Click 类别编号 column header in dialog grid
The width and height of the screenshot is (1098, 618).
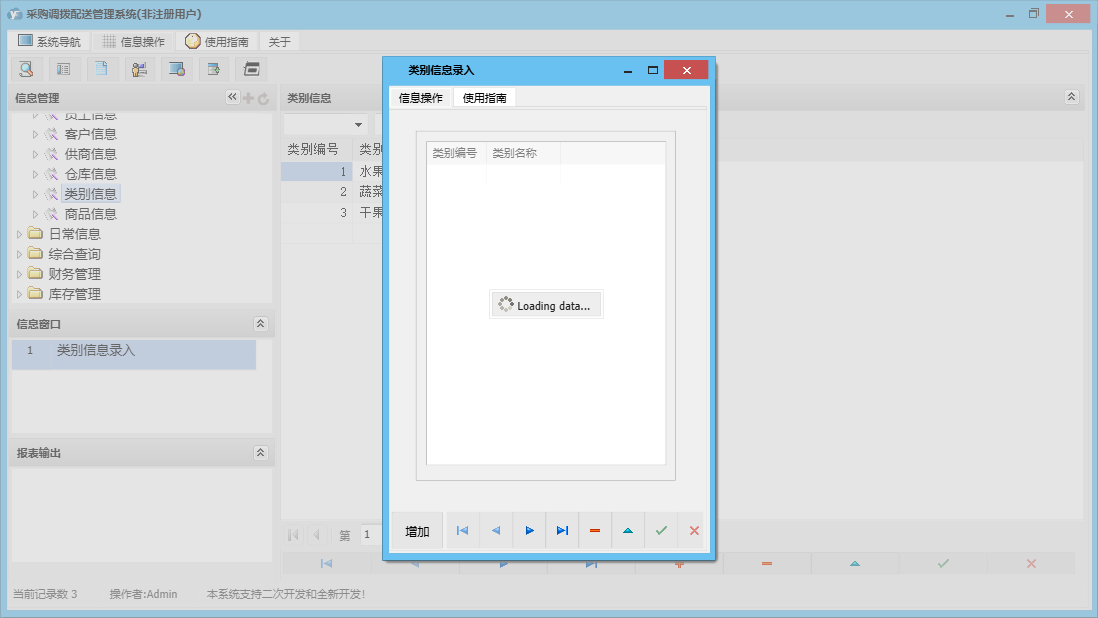(456, 153)
